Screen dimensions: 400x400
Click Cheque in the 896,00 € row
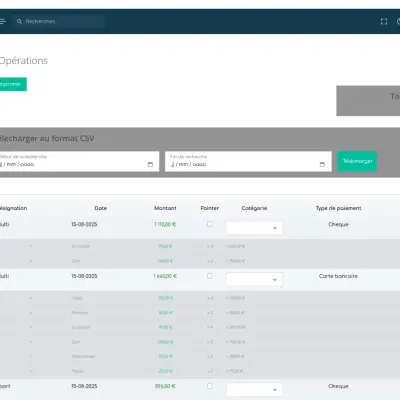point(338,386)
